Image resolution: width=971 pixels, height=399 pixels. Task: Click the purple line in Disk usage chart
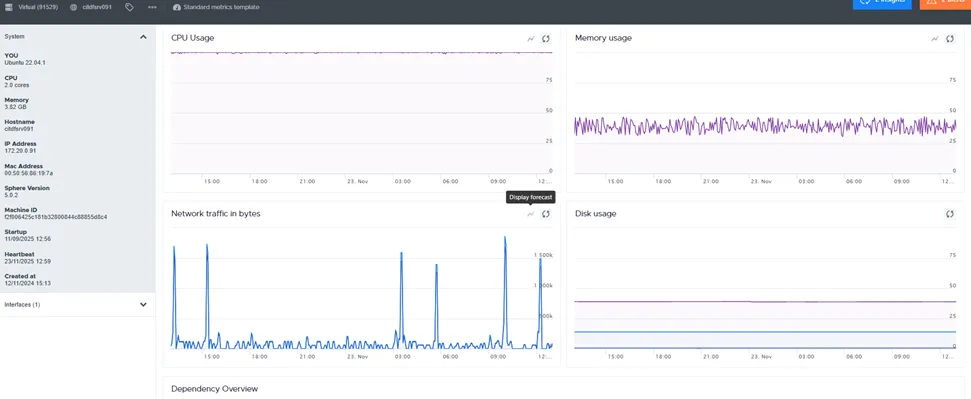click(x=765, y=301)
